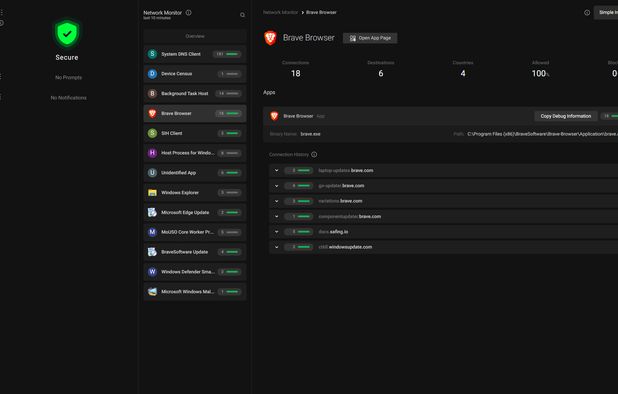Click the Destinations count 6
Viewport: 618px width, 394px height.
[381, 74]
